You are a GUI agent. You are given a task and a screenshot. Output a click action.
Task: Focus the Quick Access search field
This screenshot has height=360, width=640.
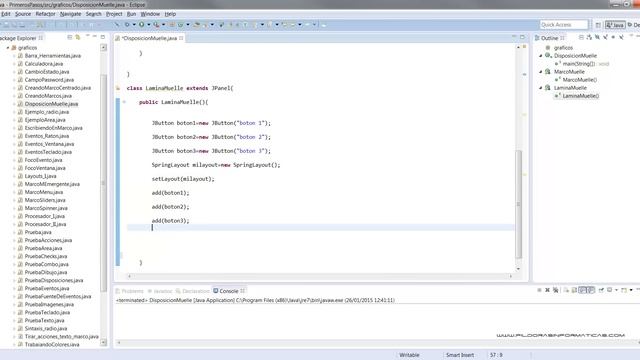(564, 25)
